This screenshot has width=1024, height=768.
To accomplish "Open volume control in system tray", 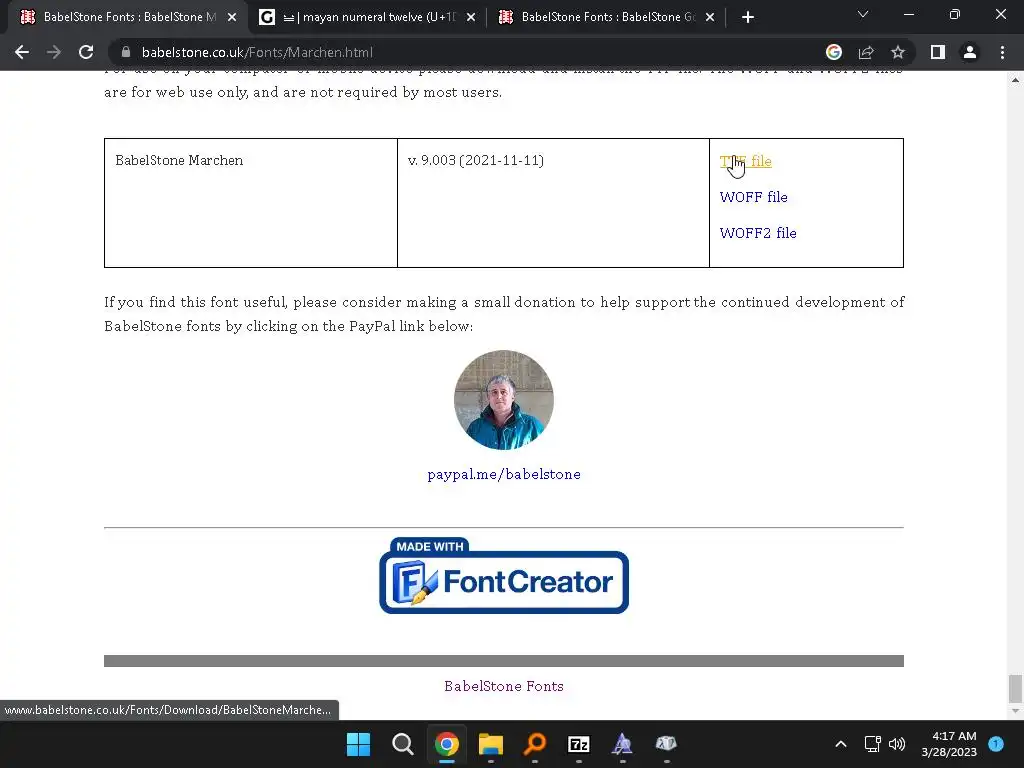I will [897, 744].
